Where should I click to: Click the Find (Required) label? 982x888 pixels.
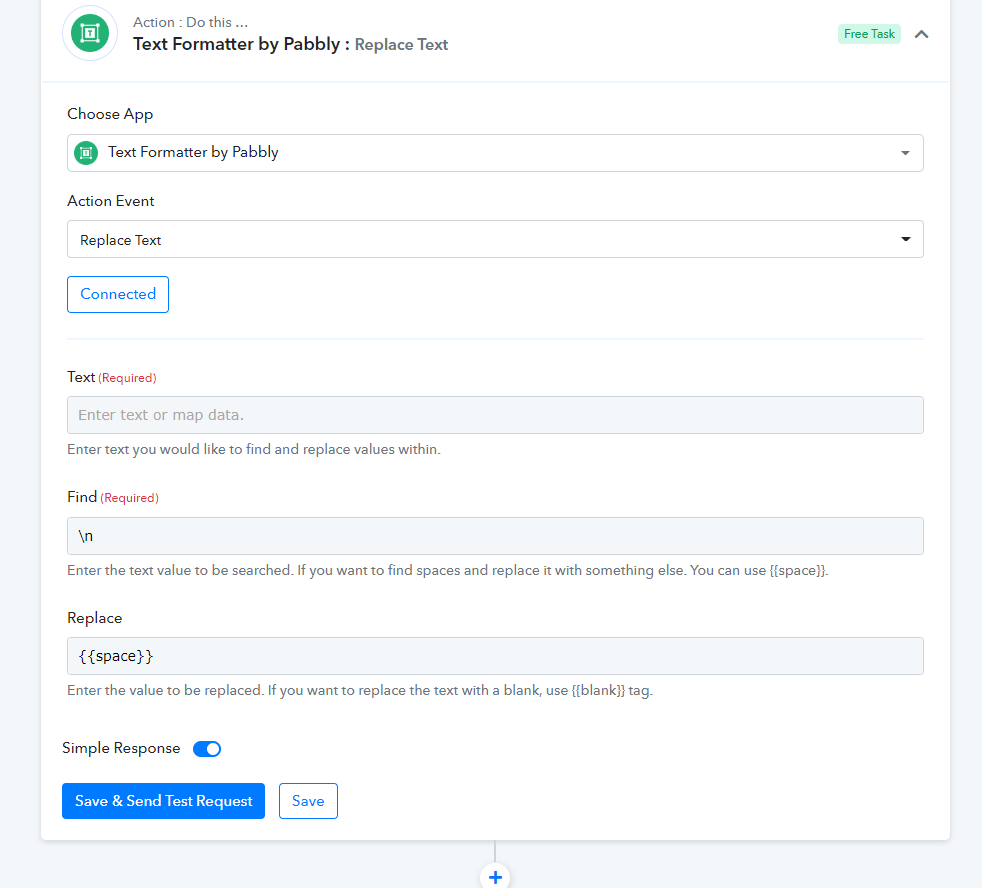[113, 497]
